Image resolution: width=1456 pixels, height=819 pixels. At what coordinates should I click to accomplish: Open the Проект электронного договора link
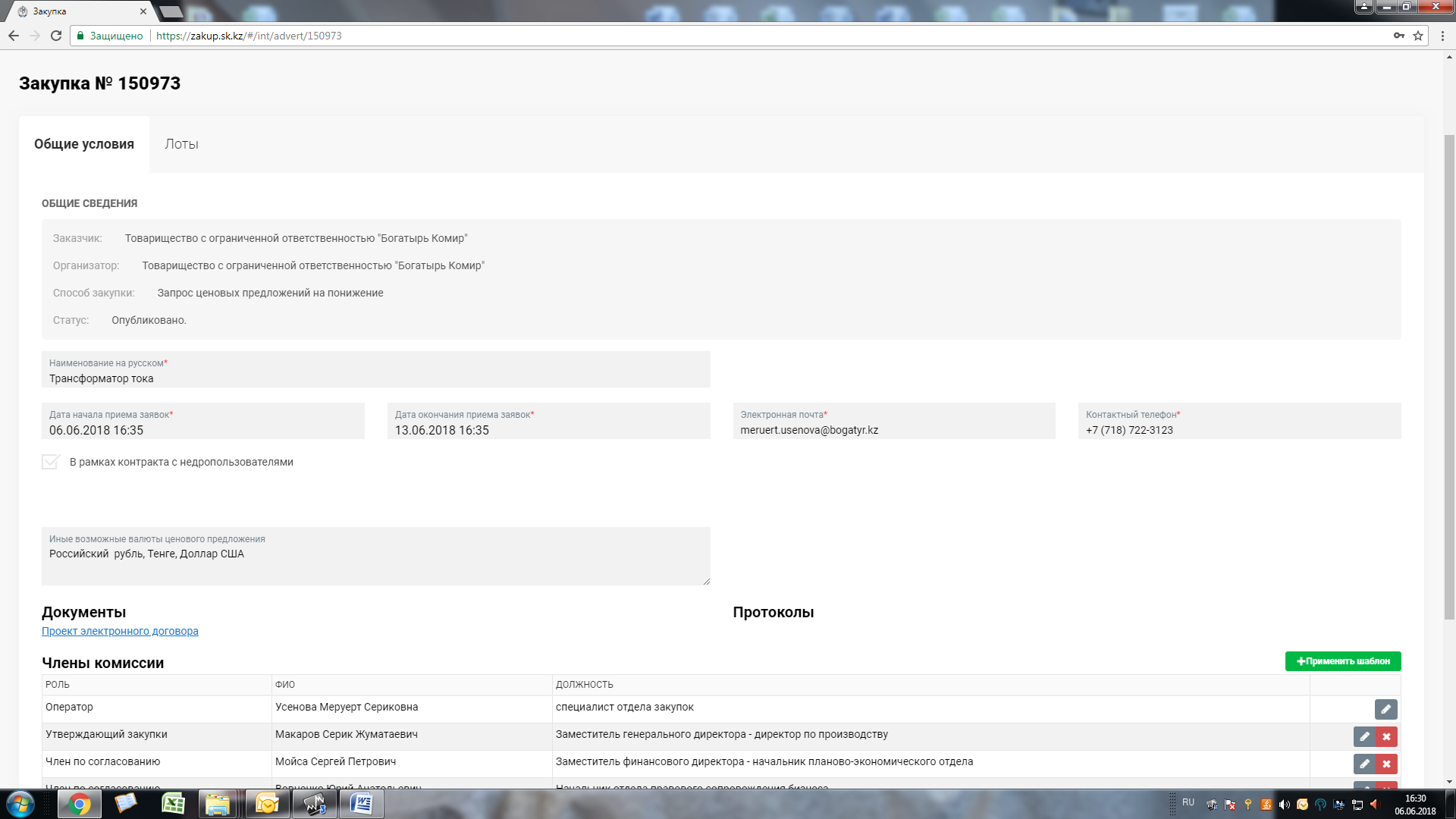pyautogui.click(x=120, y=631)
